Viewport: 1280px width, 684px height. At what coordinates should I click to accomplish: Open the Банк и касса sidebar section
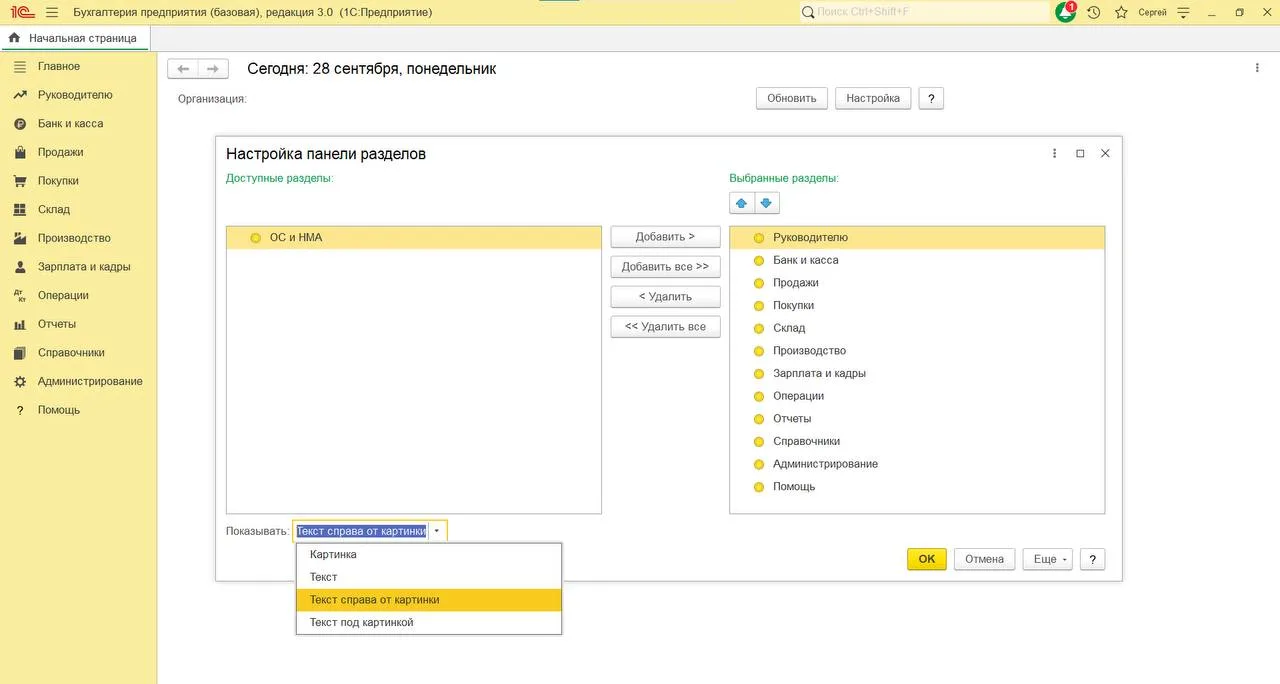point(70,124)
